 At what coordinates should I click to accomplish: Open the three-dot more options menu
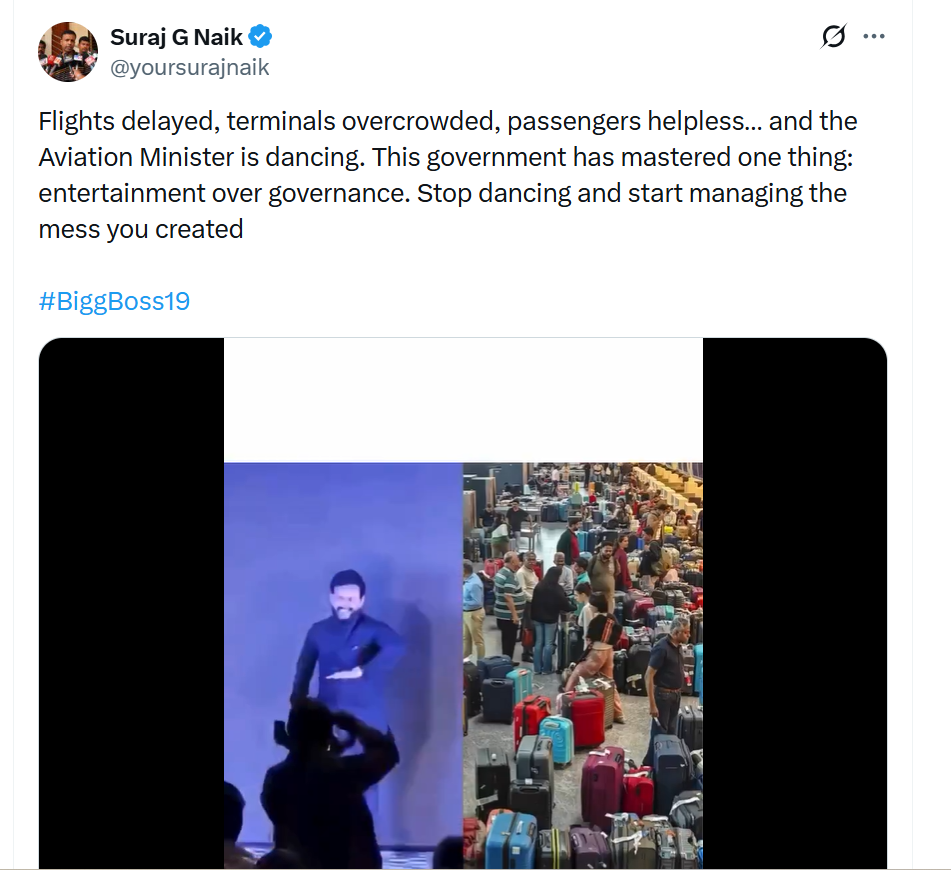point(874,37)
